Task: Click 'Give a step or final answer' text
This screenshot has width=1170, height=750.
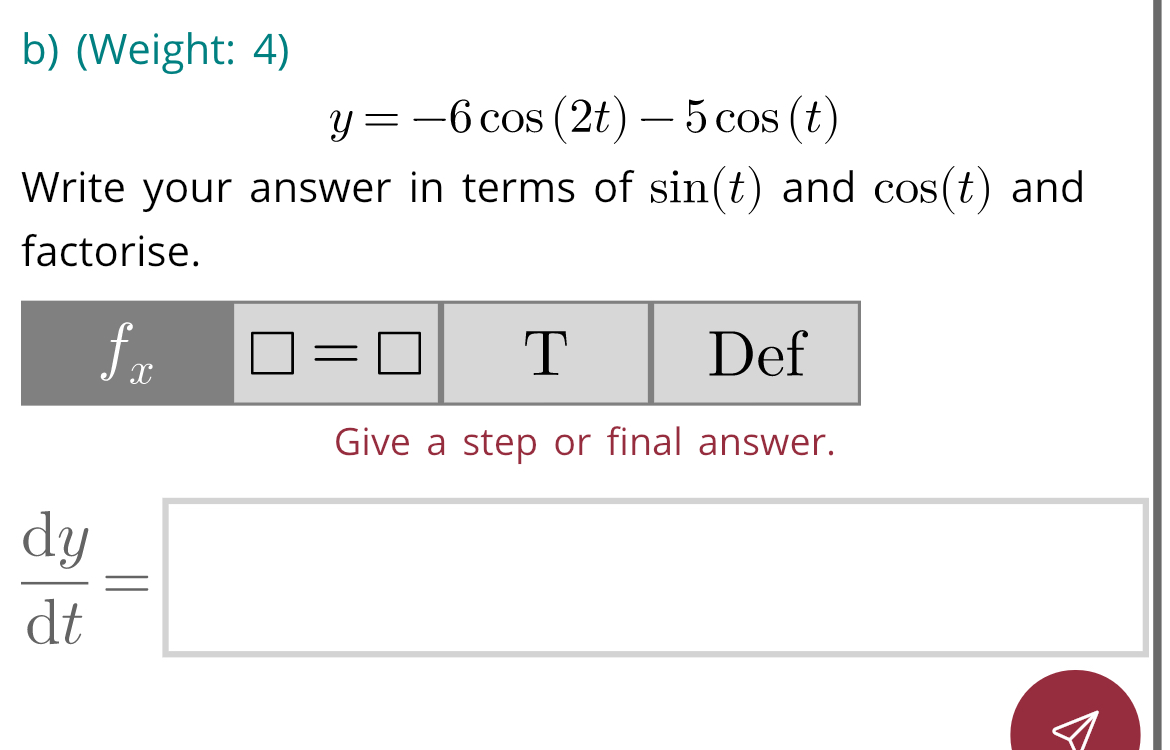Action: click(x=585, y=443)
